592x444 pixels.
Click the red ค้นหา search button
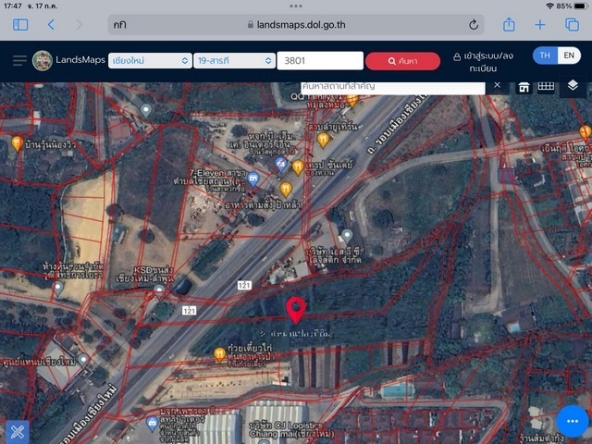point(402,61)
